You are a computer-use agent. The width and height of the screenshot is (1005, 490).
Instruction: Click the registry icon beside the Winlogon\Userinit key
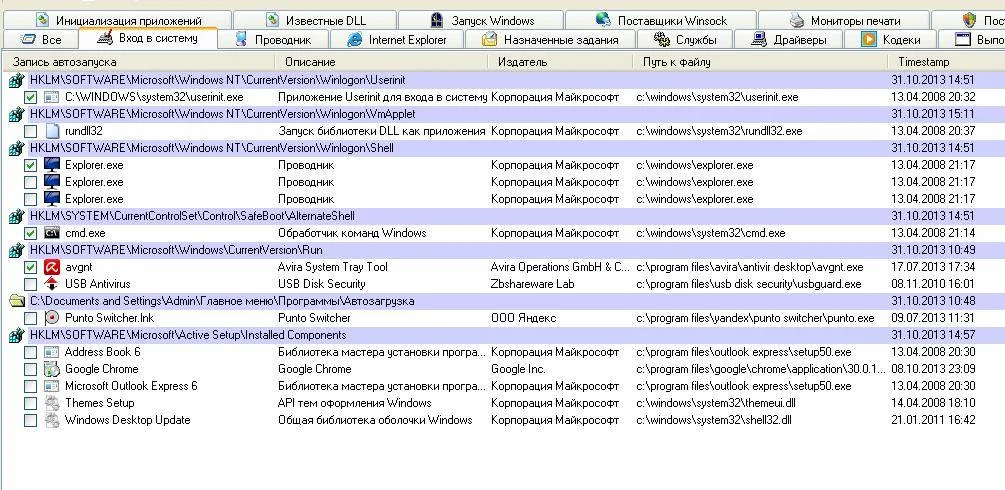coord(16,81)
